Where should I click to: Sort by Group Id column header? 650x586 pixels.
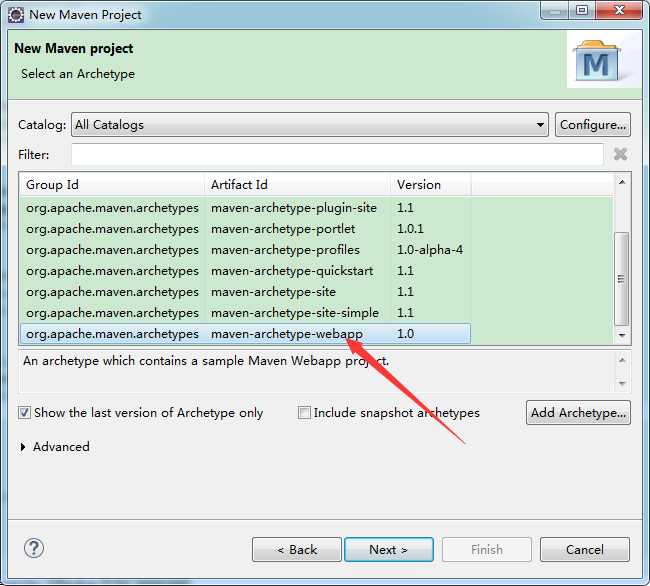click(x=112, y=184)
